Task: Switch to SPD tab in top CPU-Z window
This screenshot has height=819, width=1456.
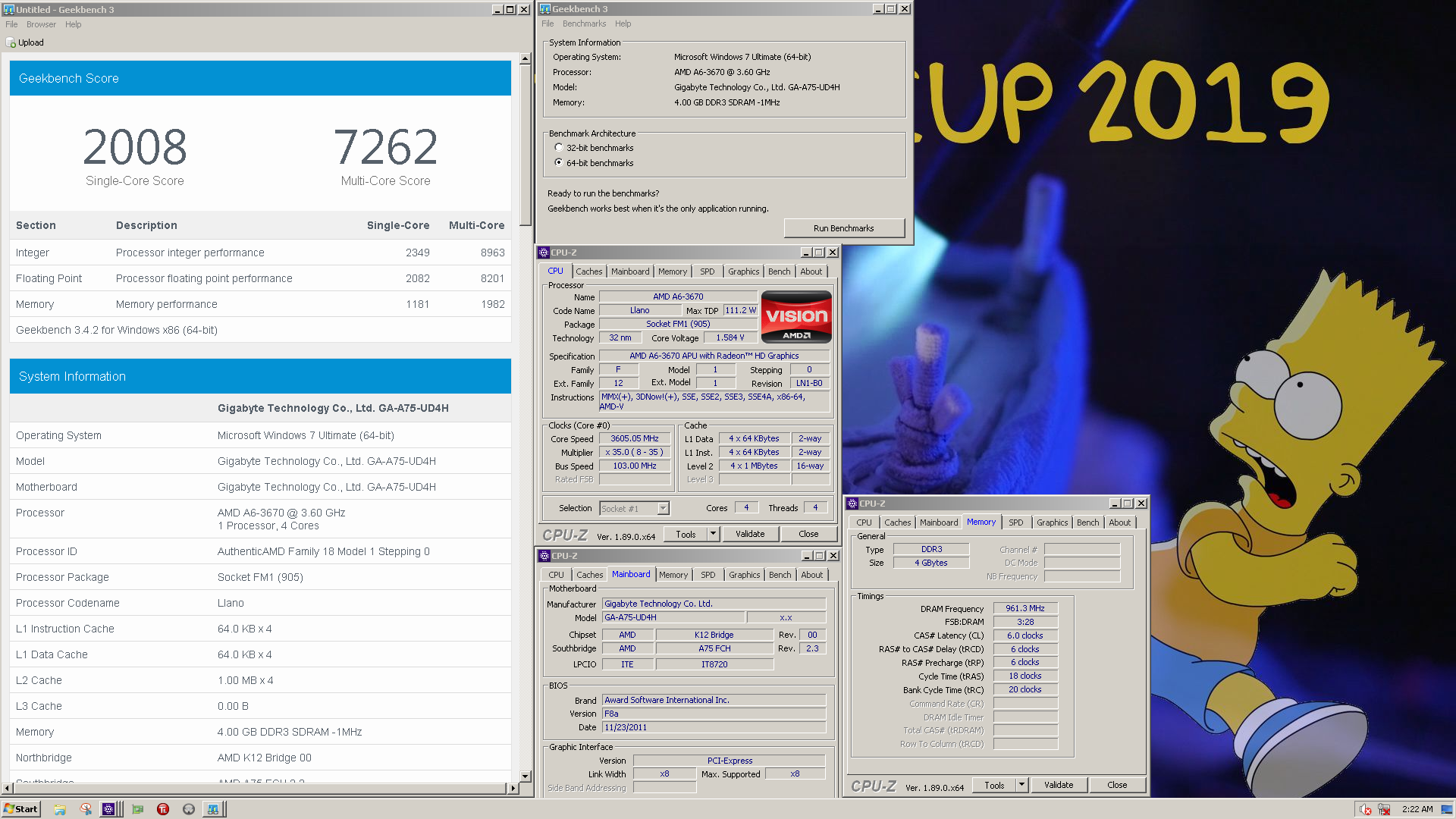Action: [707, 271]
